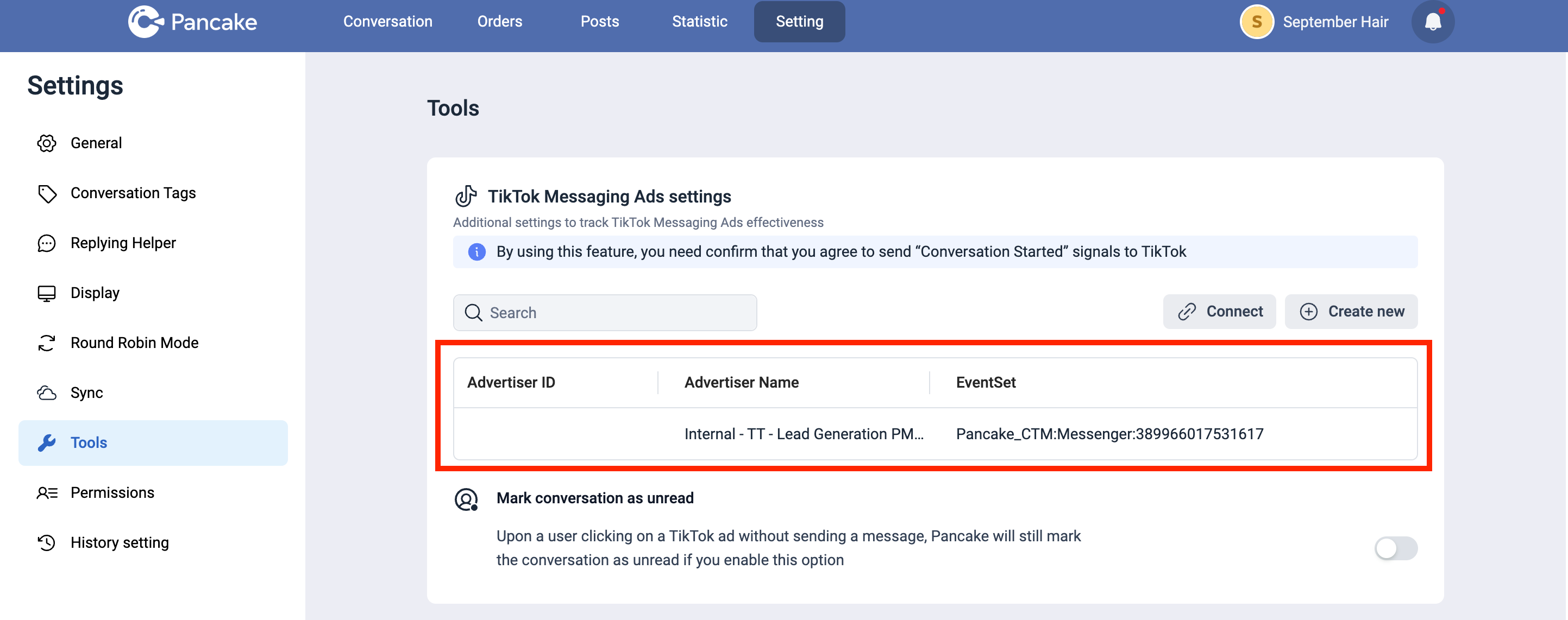Click the General gear icon
Viewport: 1568px width, 620px height.
(47, 143)
